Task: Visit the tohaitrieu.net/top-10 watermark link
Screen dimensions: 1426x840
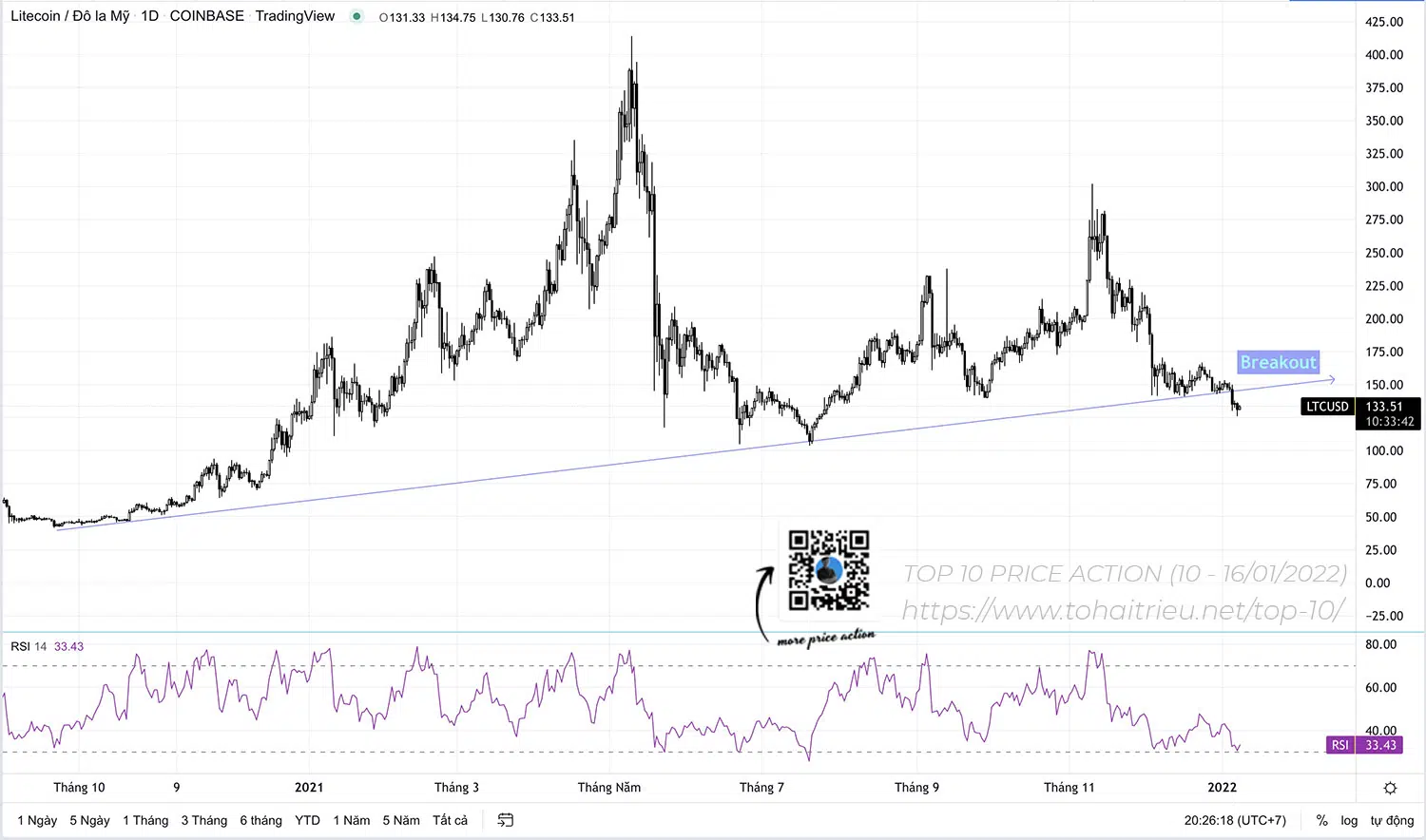Action: tap(1125, 611)
